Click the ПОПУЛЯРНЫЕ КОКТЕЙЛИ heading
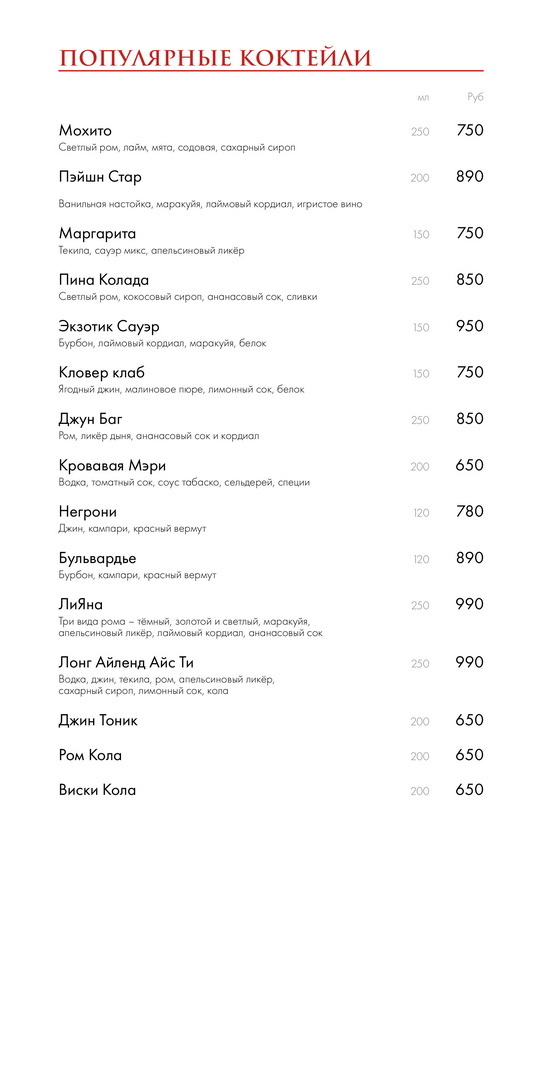 [x=215, y=58]
